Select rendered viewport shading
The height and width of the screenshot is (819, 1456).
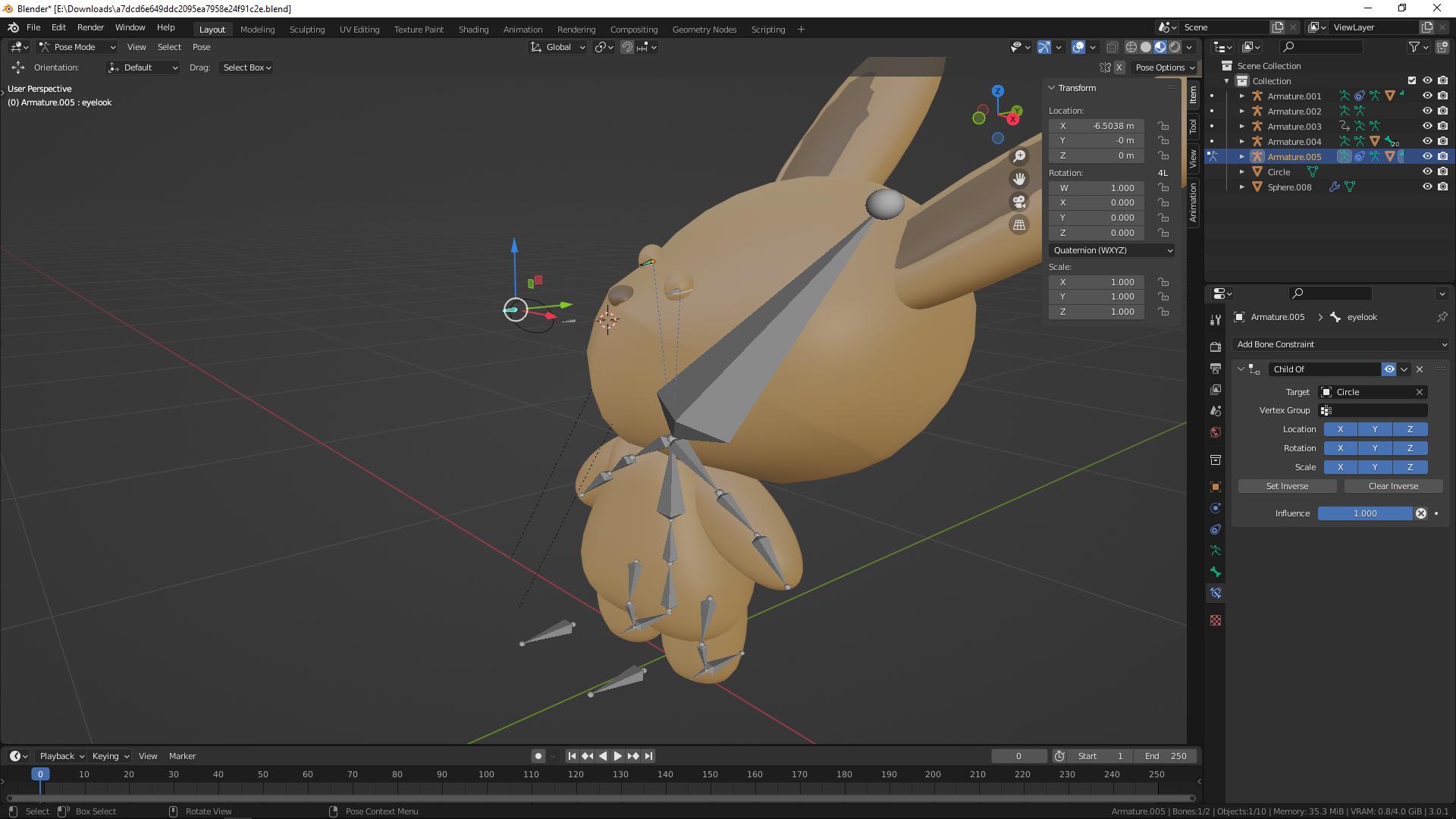point(1175,47)
